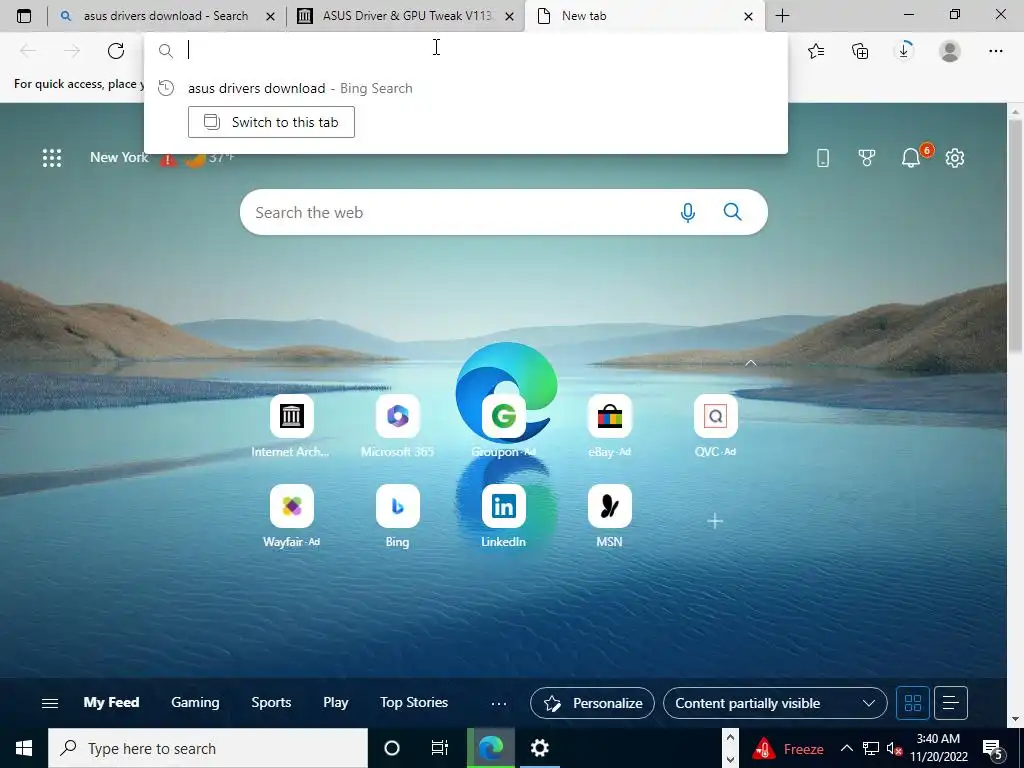Start voice search with microphone icon
This screenshot has height=768, width=1024.
click(688, 212)
